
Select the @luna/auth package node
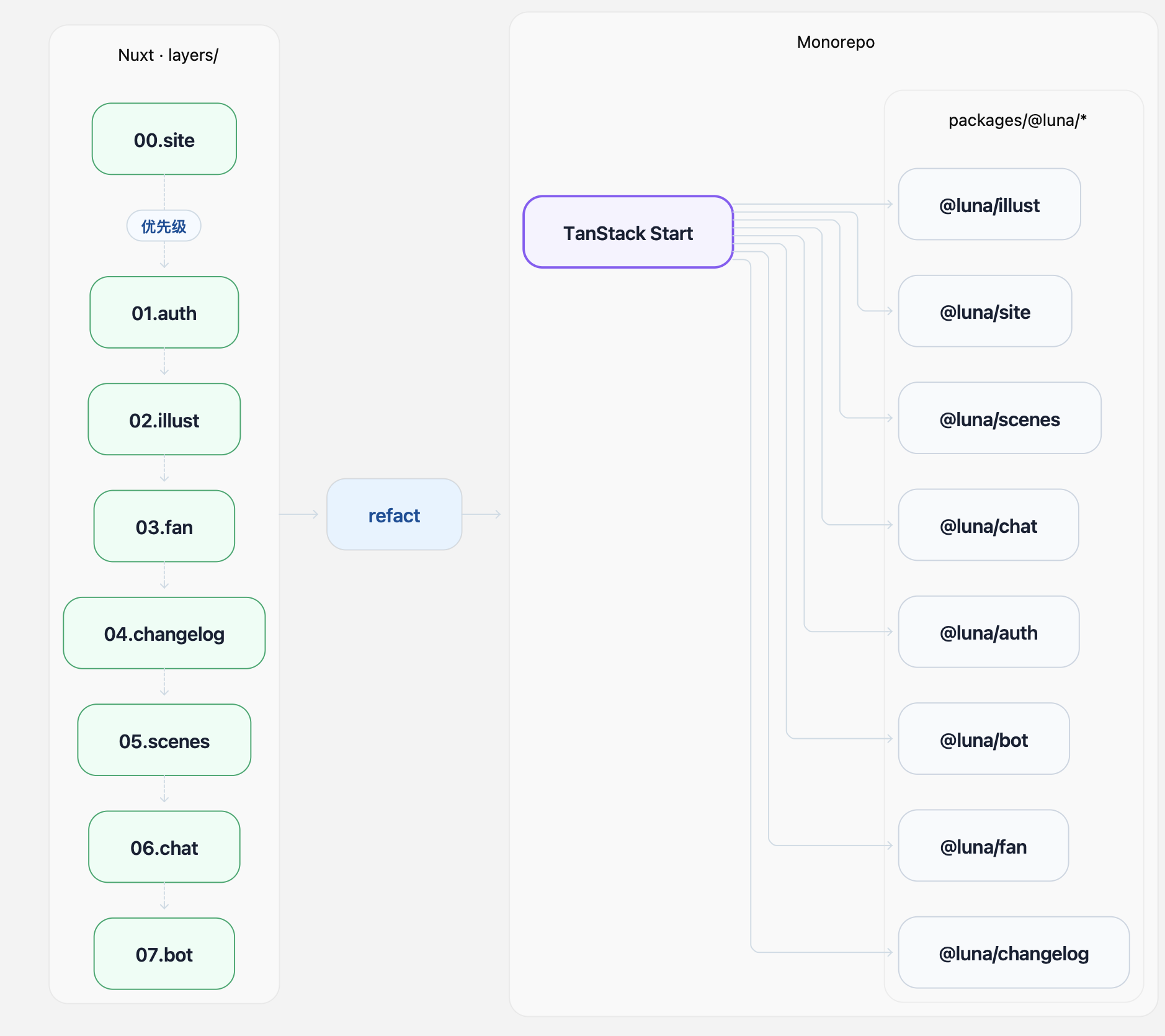(x=989, y=632)
